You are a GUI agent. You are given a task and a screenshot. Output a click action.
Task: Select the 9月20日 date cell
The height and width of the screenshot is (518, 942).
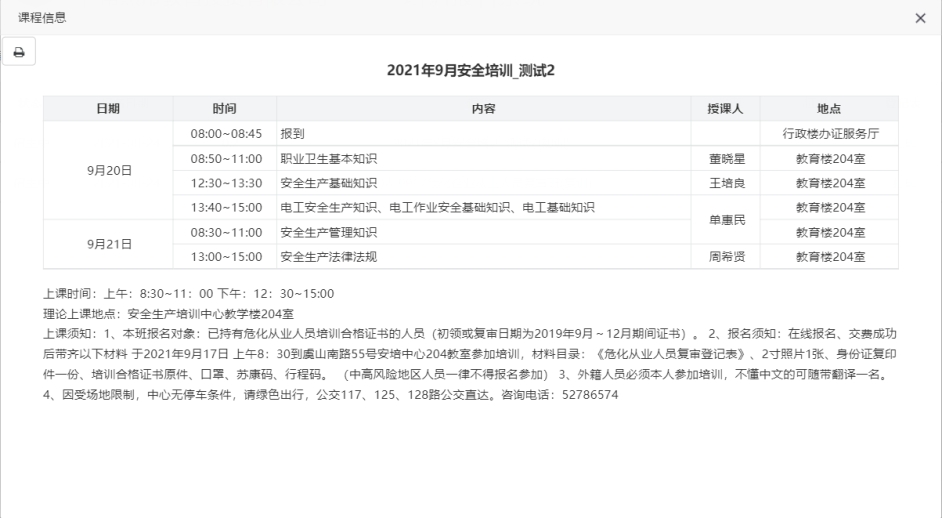coord(108,170)
